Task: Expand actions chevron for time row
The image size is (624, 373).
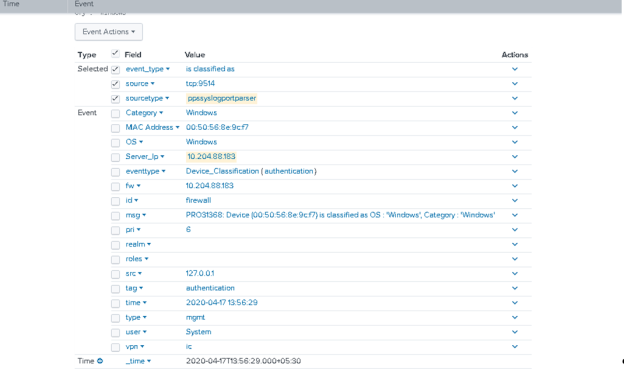Action: pyautogui.click(x=515, y=303)
